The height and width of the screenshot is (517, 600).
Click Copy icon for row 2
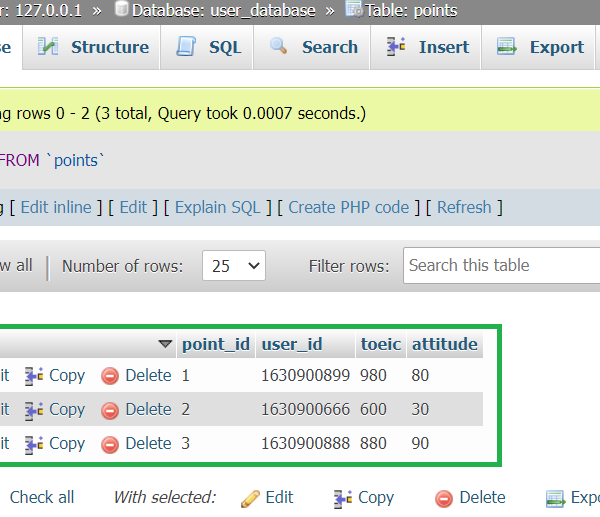34,410
